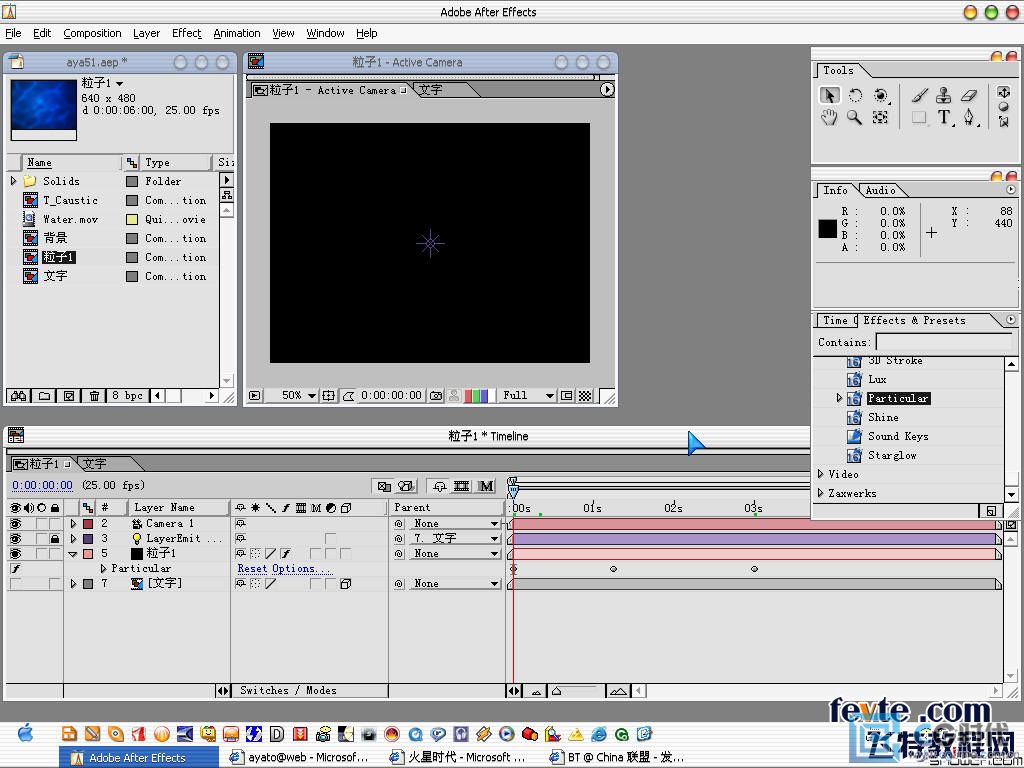Click the Reset link for Particular
This screenshot has width=1024, height=768.
pos(252,569)
